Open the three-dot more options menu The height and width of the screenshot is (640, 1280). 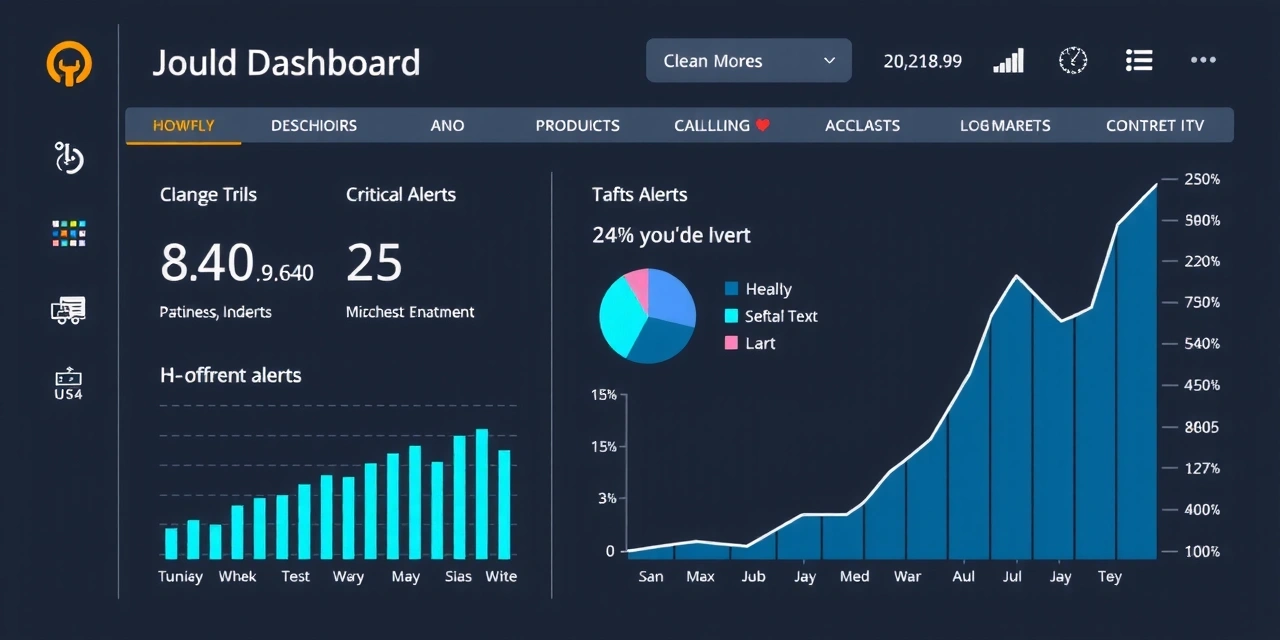(1203, 61)
